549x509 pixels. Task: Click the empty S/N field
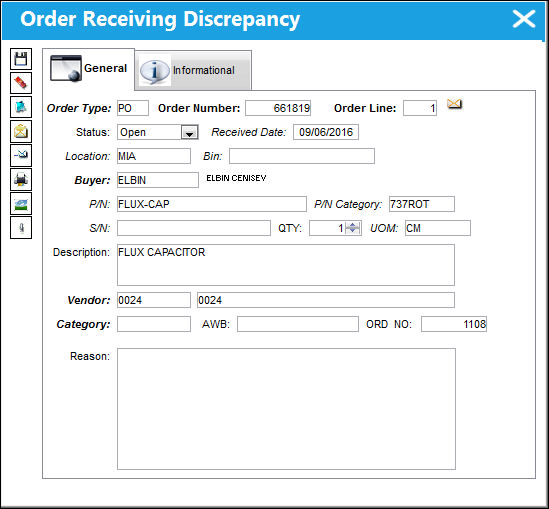pyautogui.click(x=194, y=228)
